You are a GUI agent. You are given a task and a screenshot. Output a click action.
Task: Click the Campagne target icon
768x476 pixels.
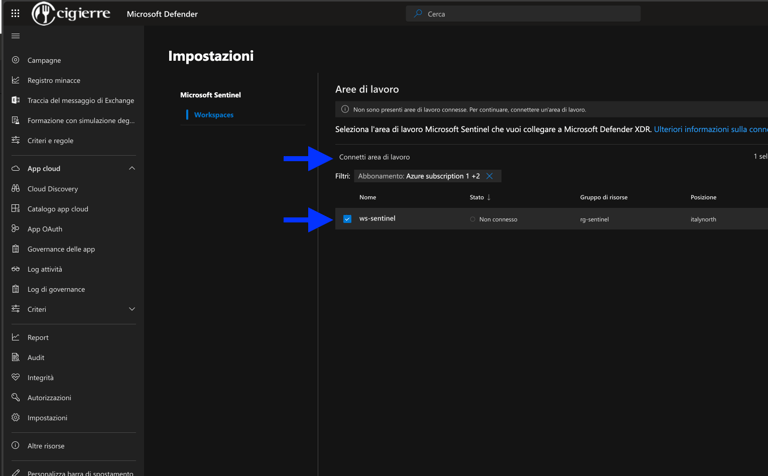[16, 60]
